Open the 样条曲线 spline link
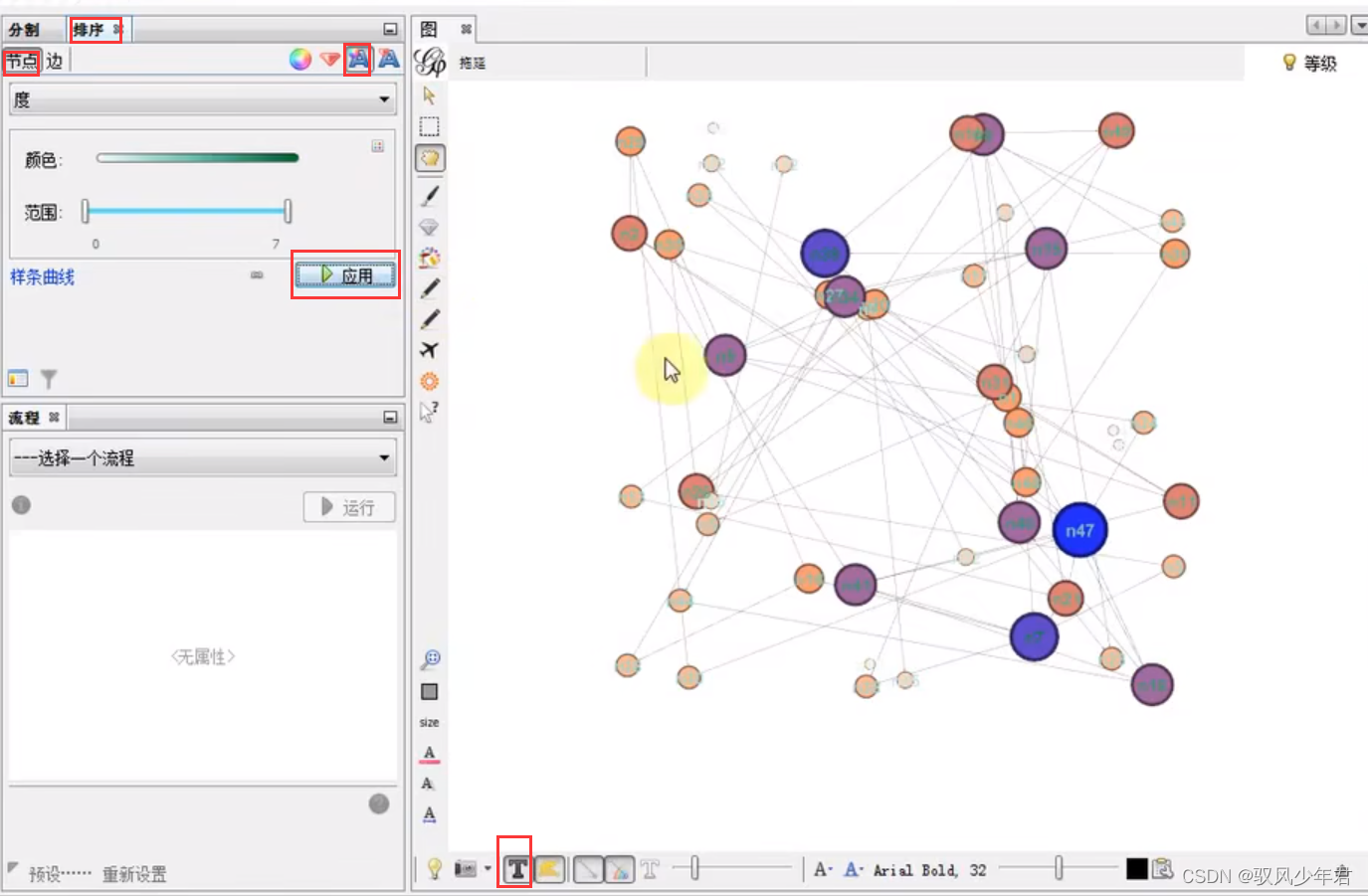Image resolution: width=1368 pixels, height=896 pixels. pos(42,276)
